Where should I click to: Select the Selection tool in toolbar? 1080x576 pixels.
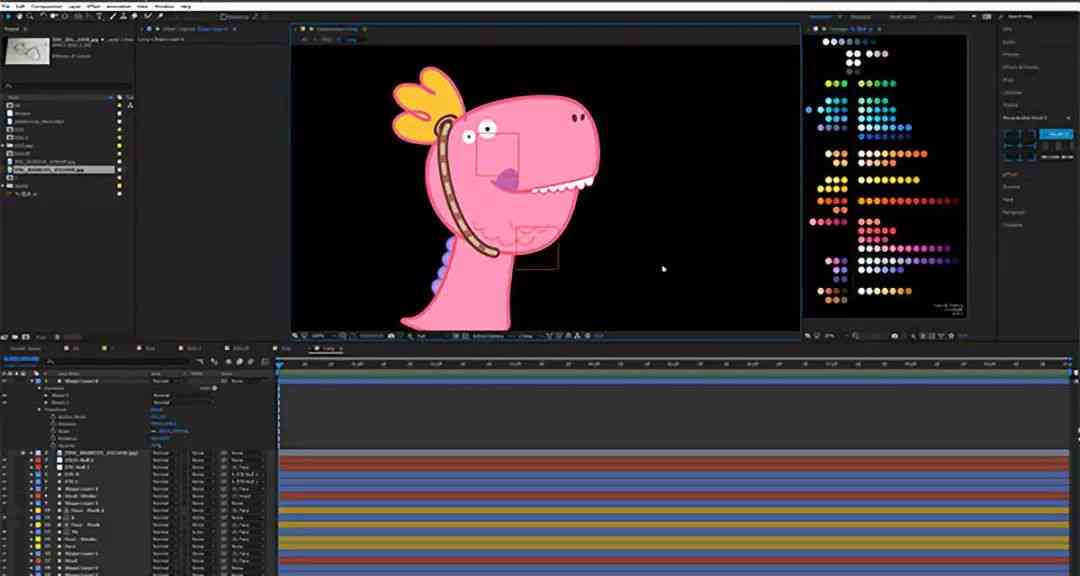coord(8,16)
